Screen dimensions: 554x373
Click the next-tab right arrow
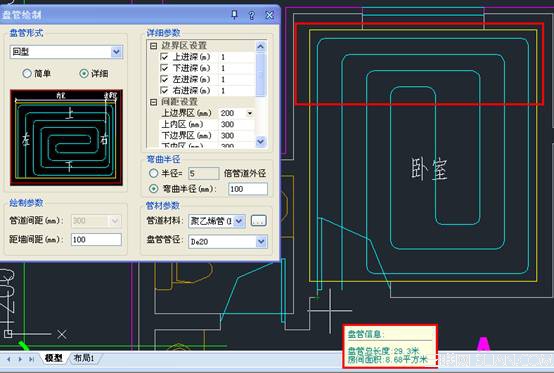(20, 359)
